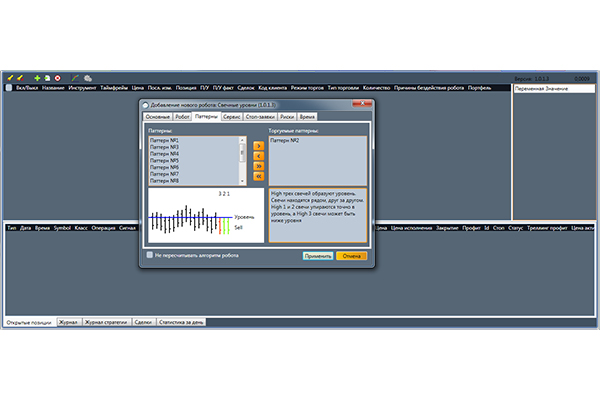Remove pattern with single left arrow button
600x400 pixels.
click(x=258, y=156)
